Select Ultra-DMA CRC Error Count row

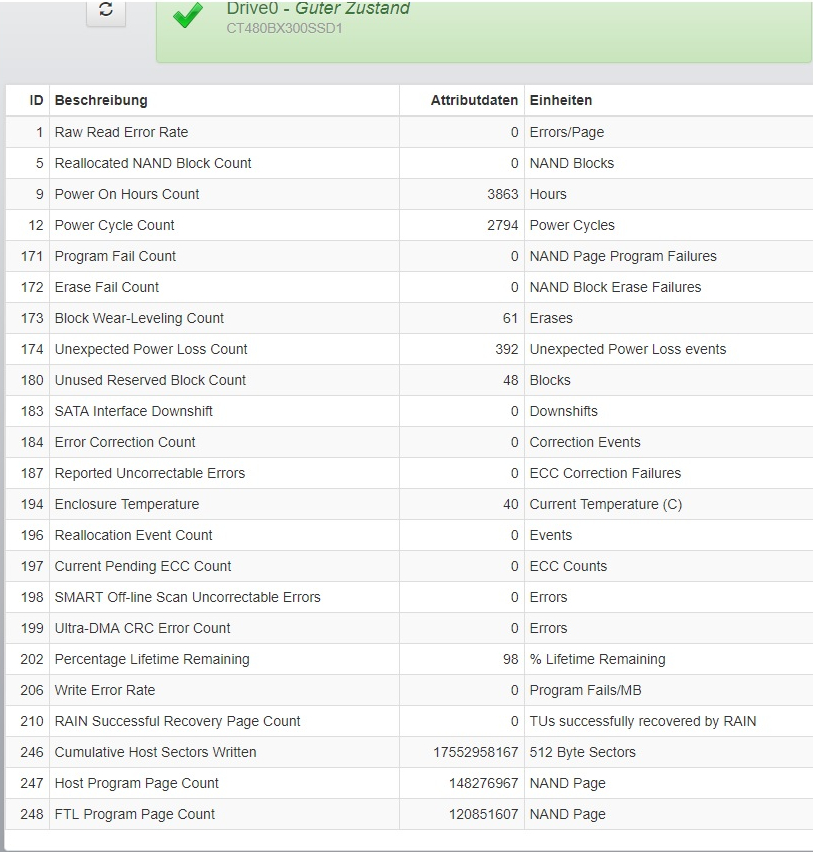pyautogui.click(x=409, y=628)
